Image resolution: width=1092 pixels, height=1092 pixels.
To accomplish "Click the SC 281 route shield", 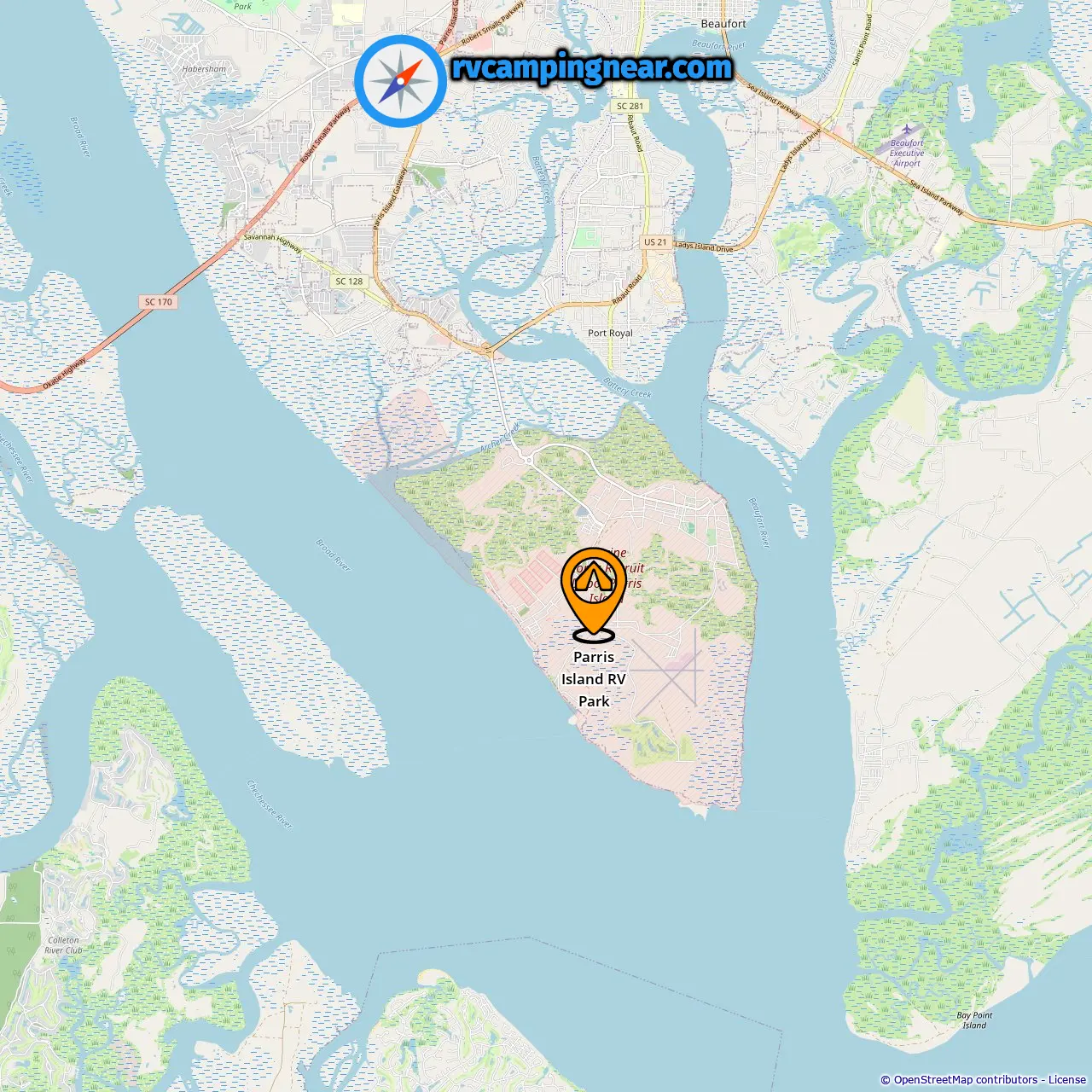I will coord(630,106).
